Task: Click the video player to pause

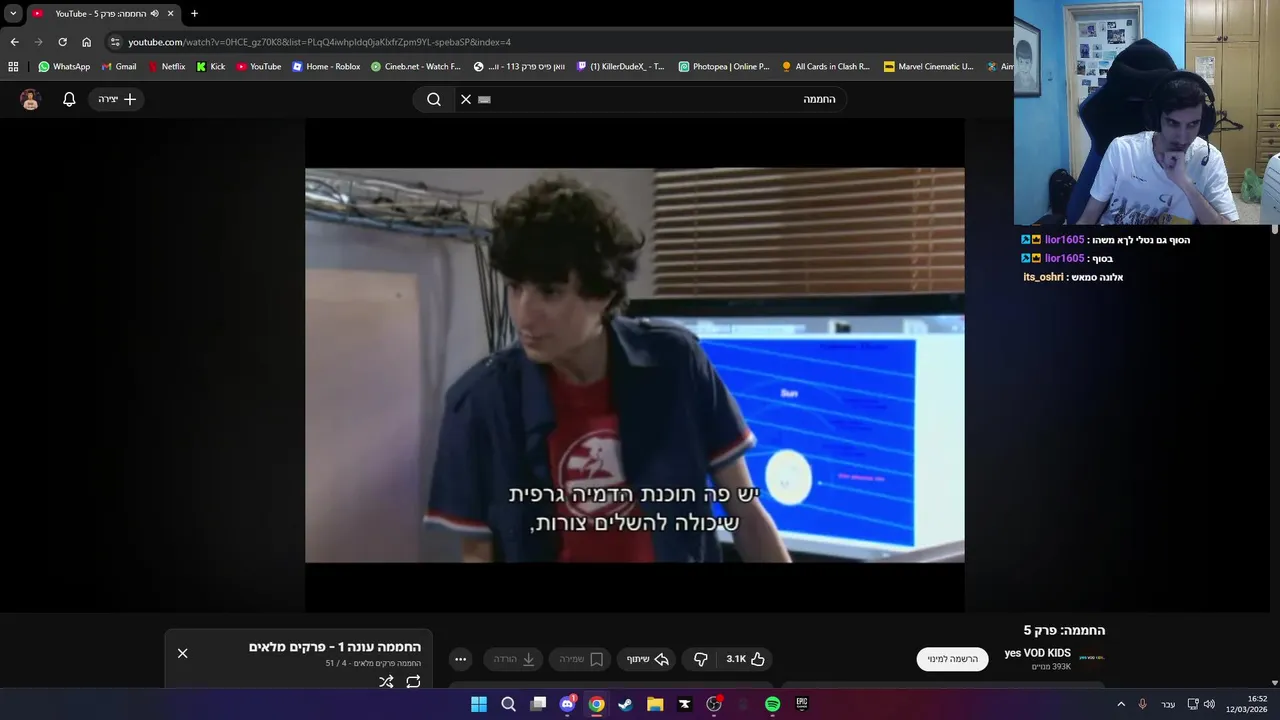Action: point(635,365)
